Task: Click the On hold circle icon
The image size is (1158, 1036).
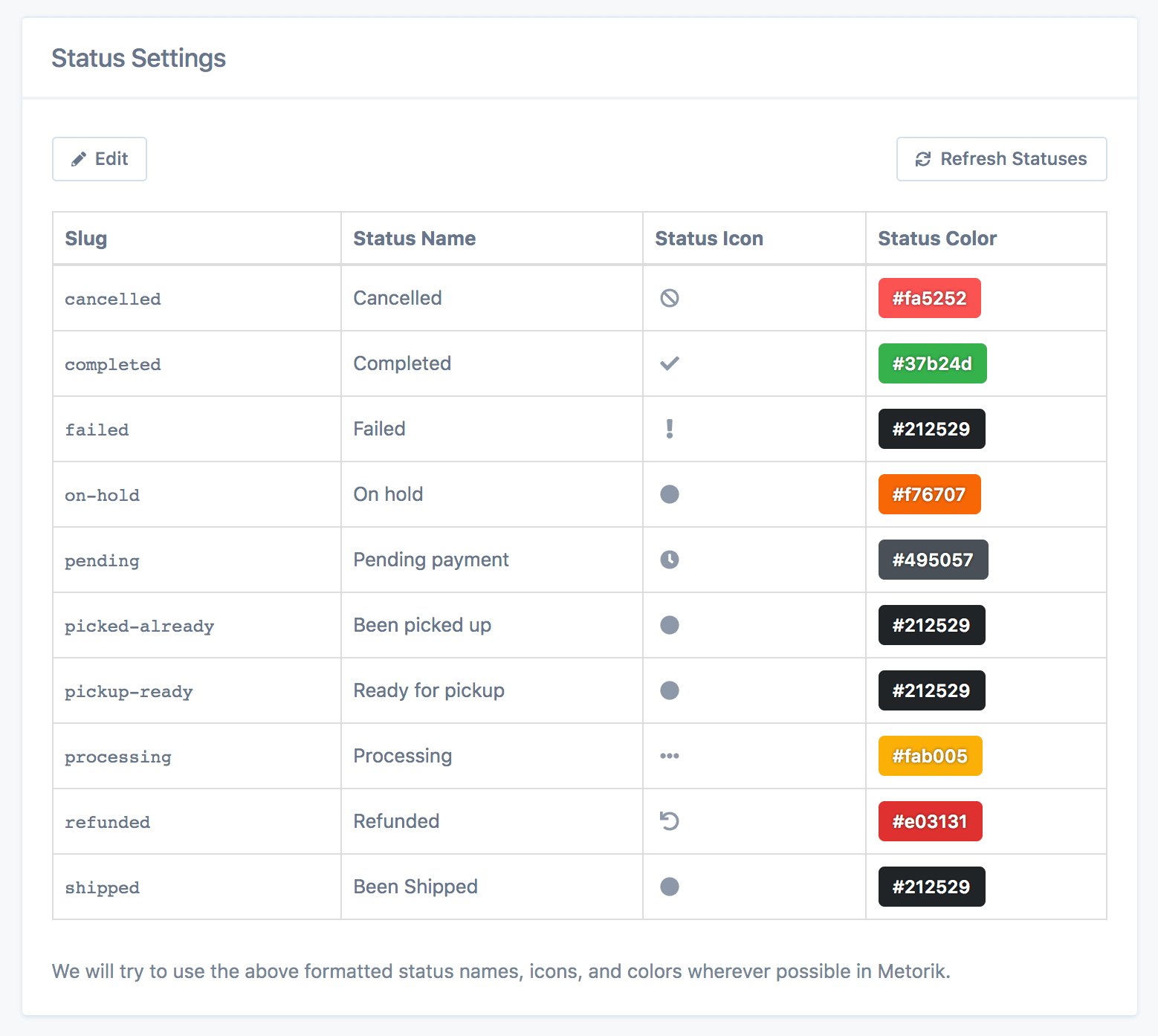Action: pos(670,494)
